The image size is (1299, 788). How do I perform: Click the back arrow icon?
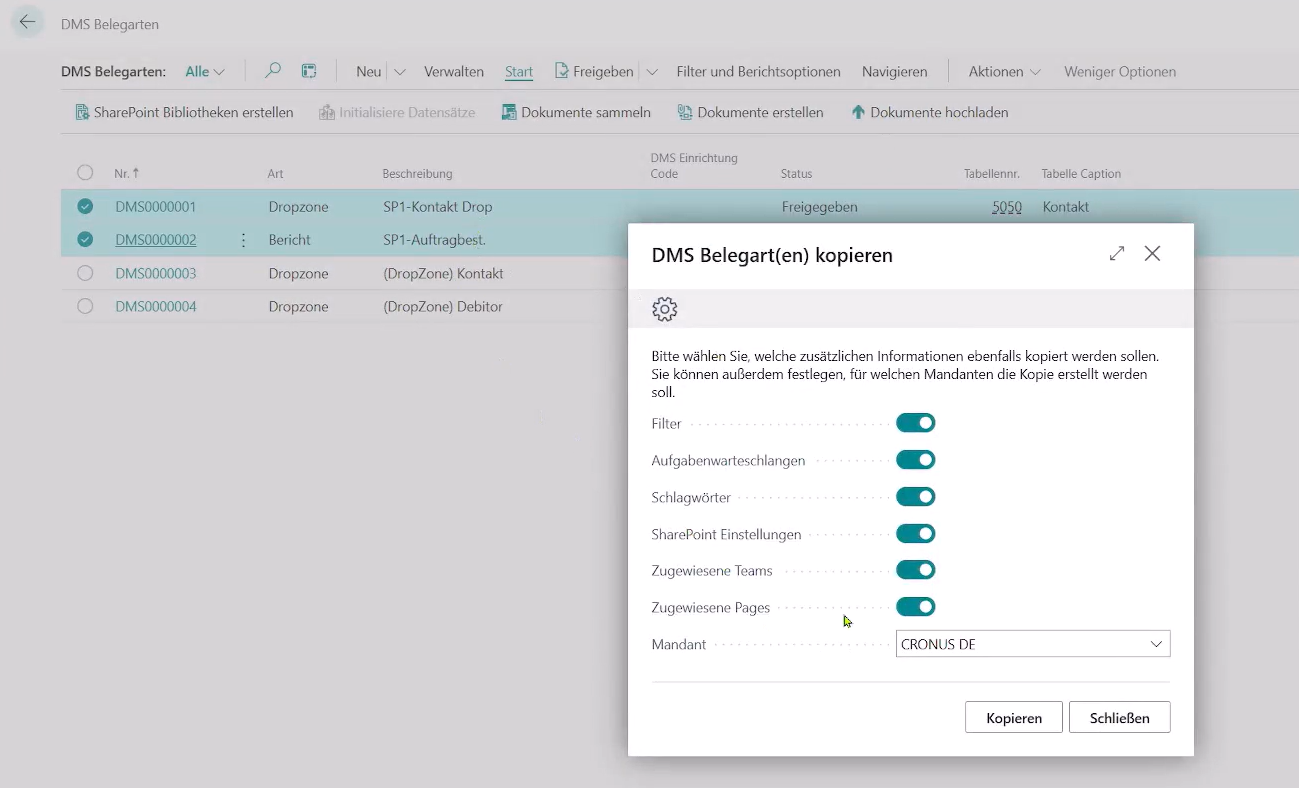point(27,22)
